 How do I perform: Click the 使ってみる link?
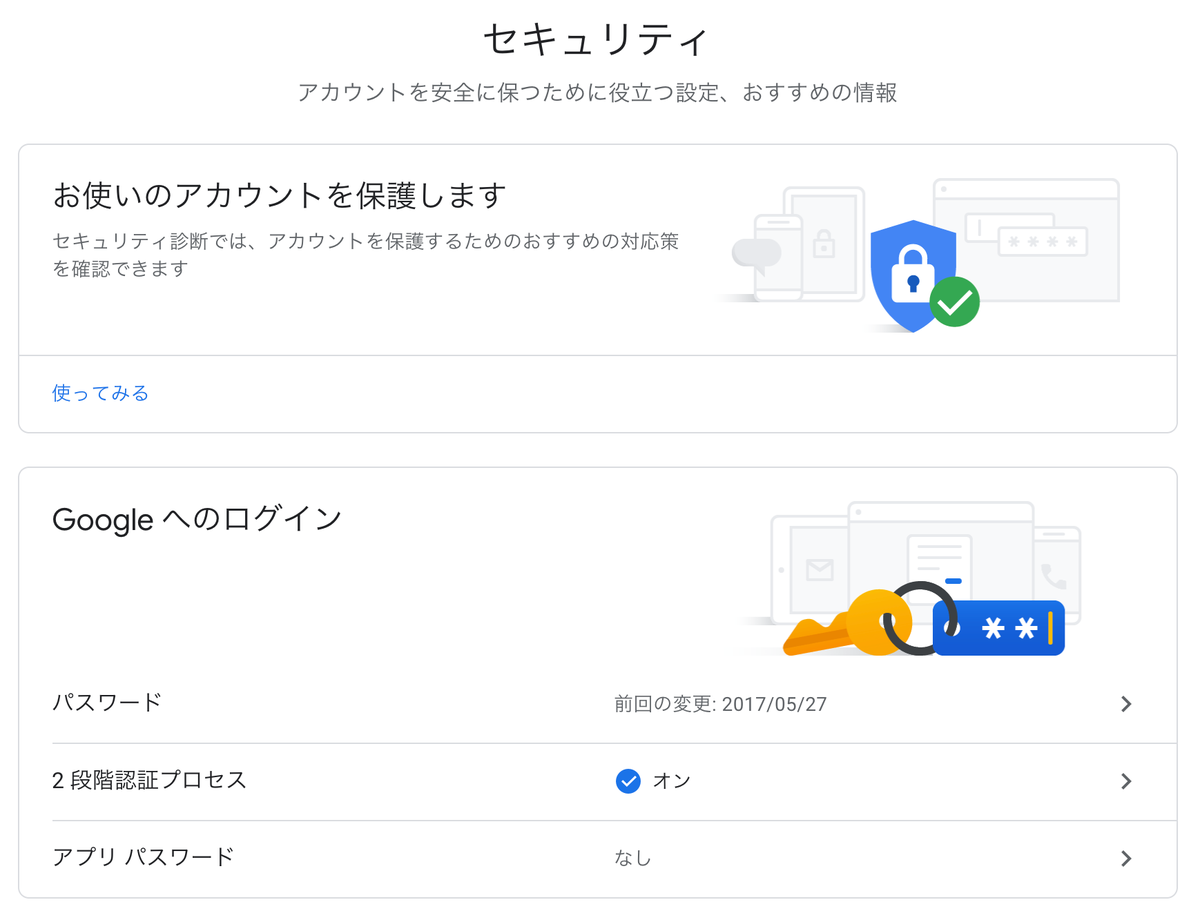pos(100,393)
